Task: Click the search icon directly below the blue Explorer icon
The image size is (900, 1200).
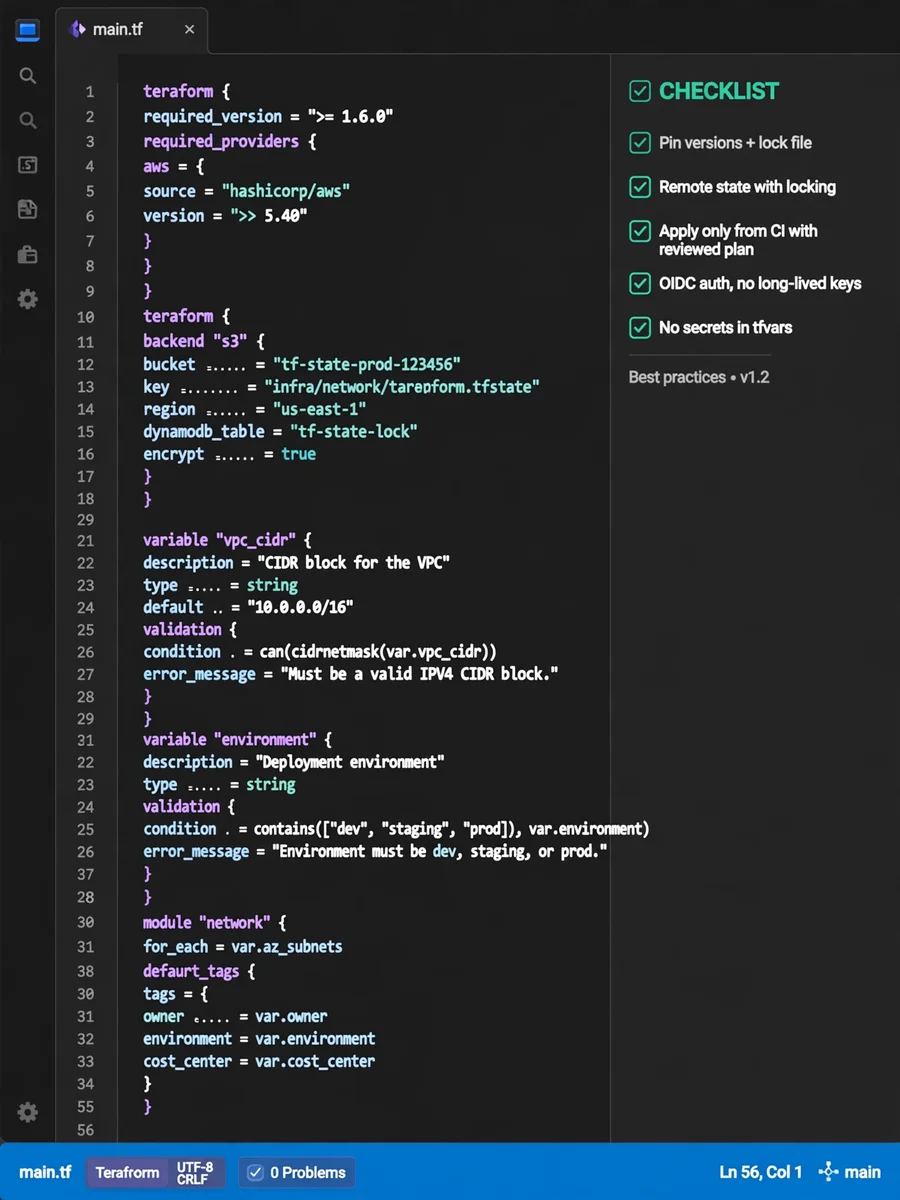Action: pos(28,76)
